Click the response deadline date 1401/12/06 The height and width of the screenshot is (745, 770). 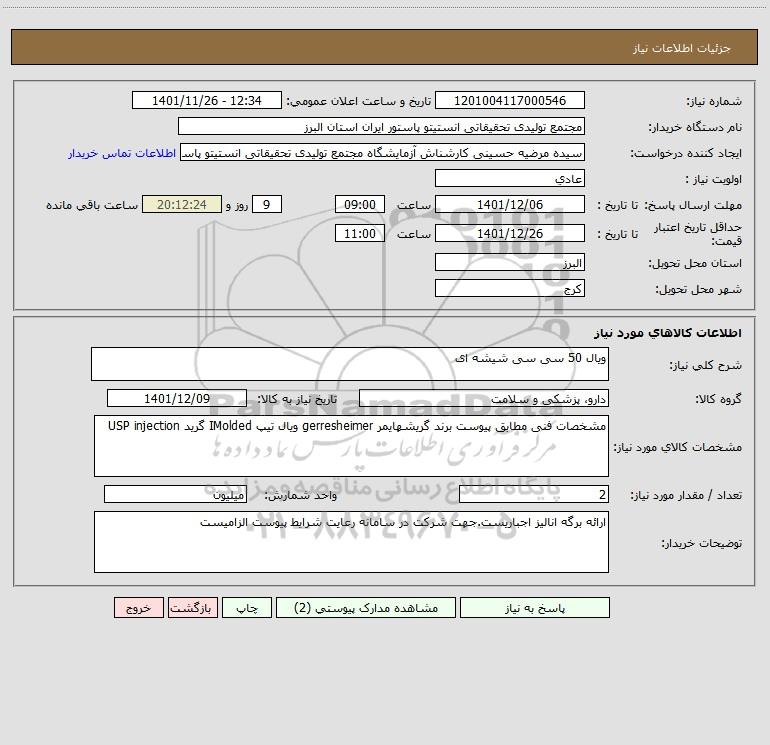tap(510, 204)
